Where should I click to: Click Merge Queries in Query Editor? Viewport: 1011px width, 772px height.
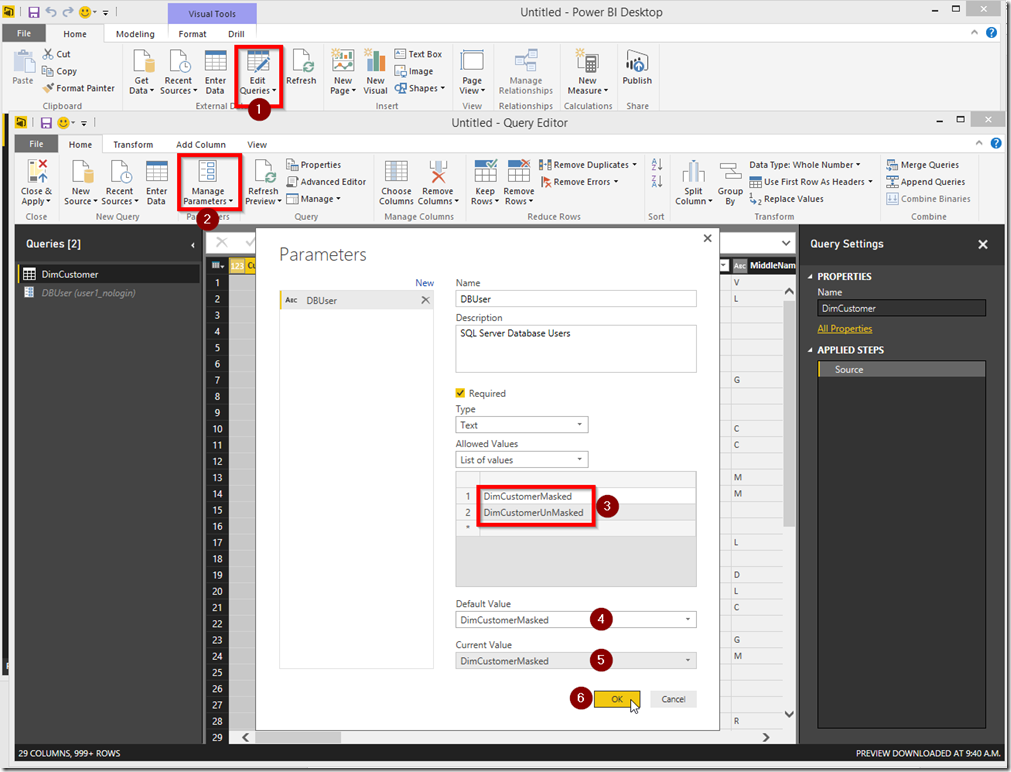923,164
